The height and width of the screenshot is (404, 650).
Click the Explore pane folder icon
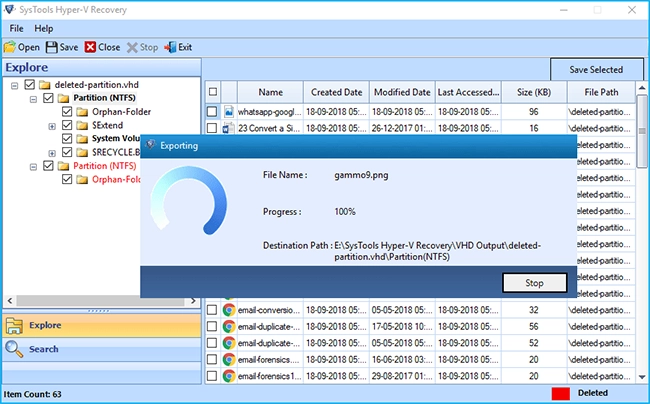click(15, 326)
